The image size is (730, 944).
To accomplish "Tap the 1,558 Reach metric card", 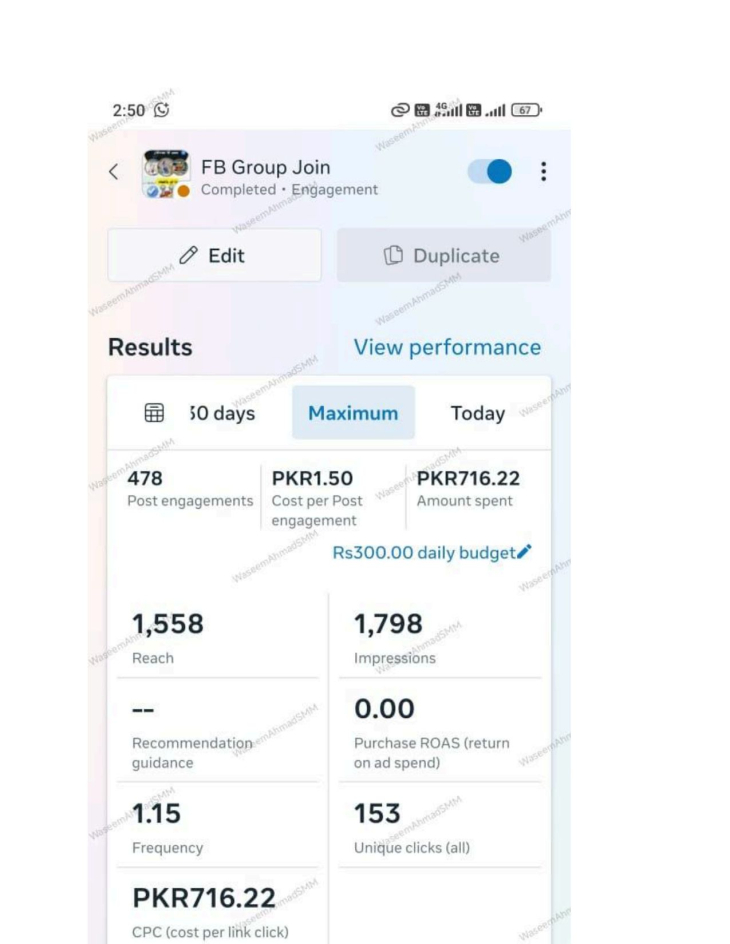I will (x=218, y=638).
